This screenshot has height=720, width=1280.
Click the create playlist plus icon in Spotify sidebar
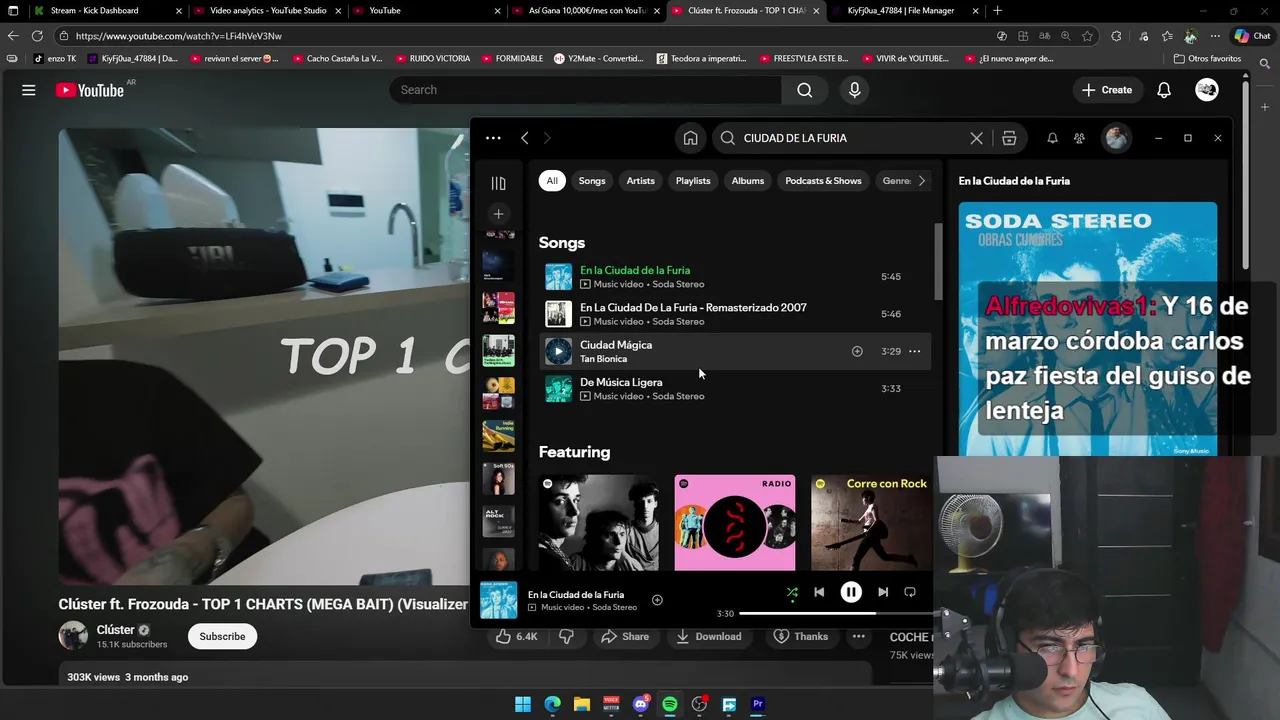(498, 213)
